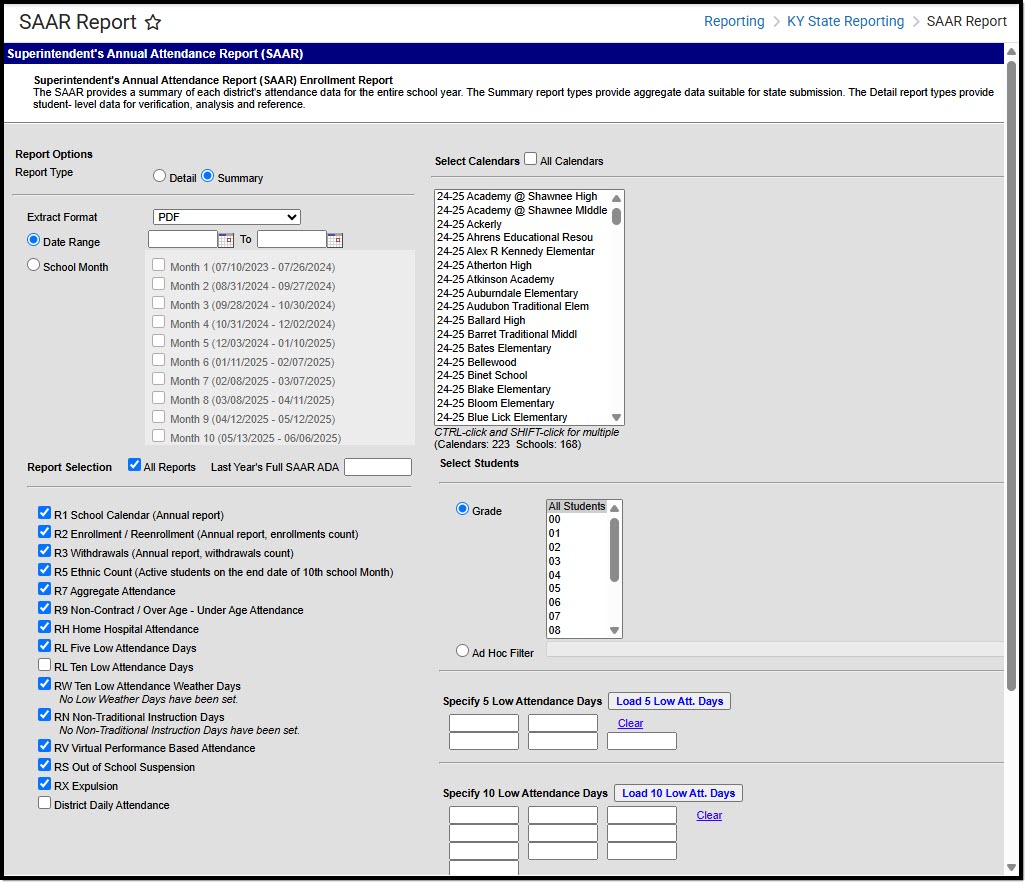Choose the School Month option

33,265
